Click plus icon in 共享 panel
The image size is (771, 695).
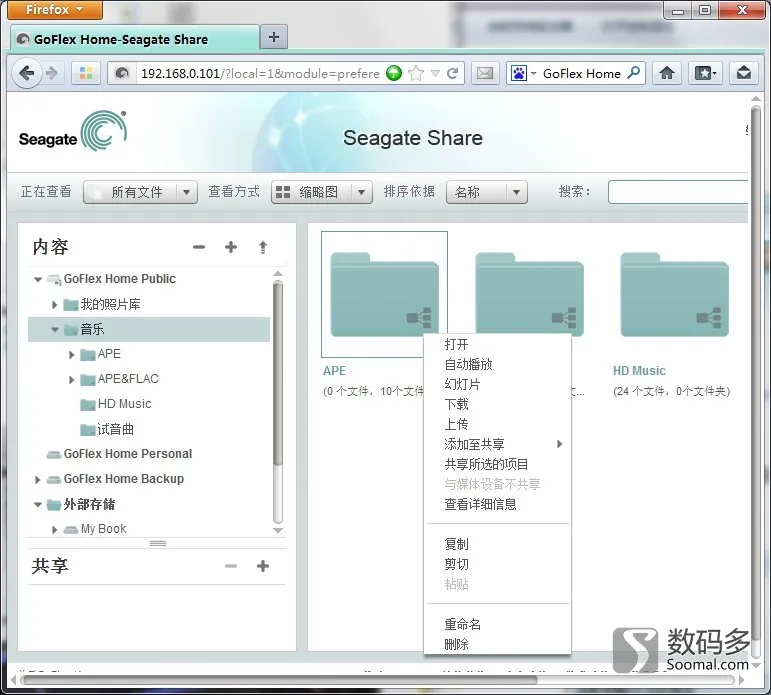[x=263, y=566]
